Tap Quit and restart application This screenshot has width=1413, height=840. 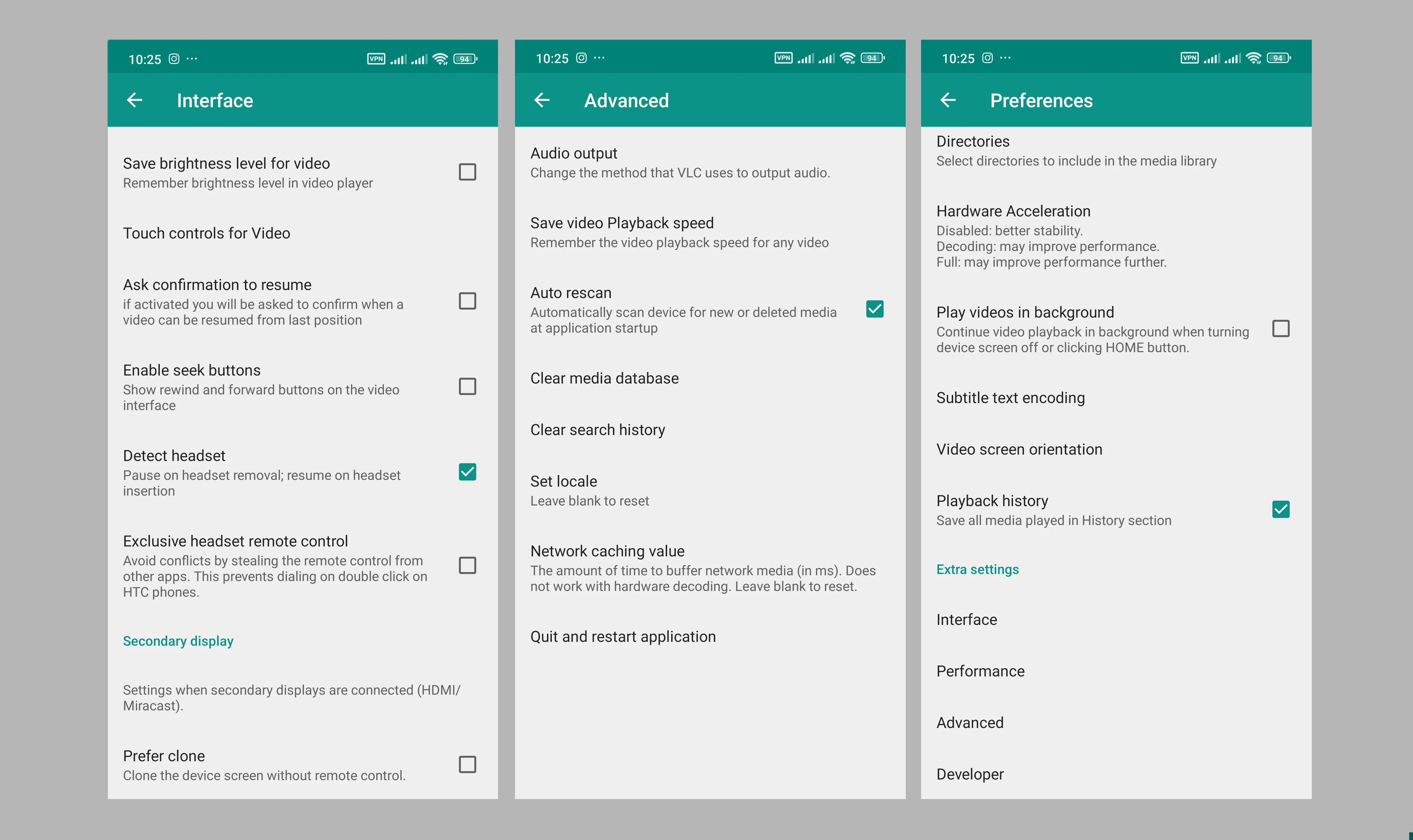click(x=623, y=637)
